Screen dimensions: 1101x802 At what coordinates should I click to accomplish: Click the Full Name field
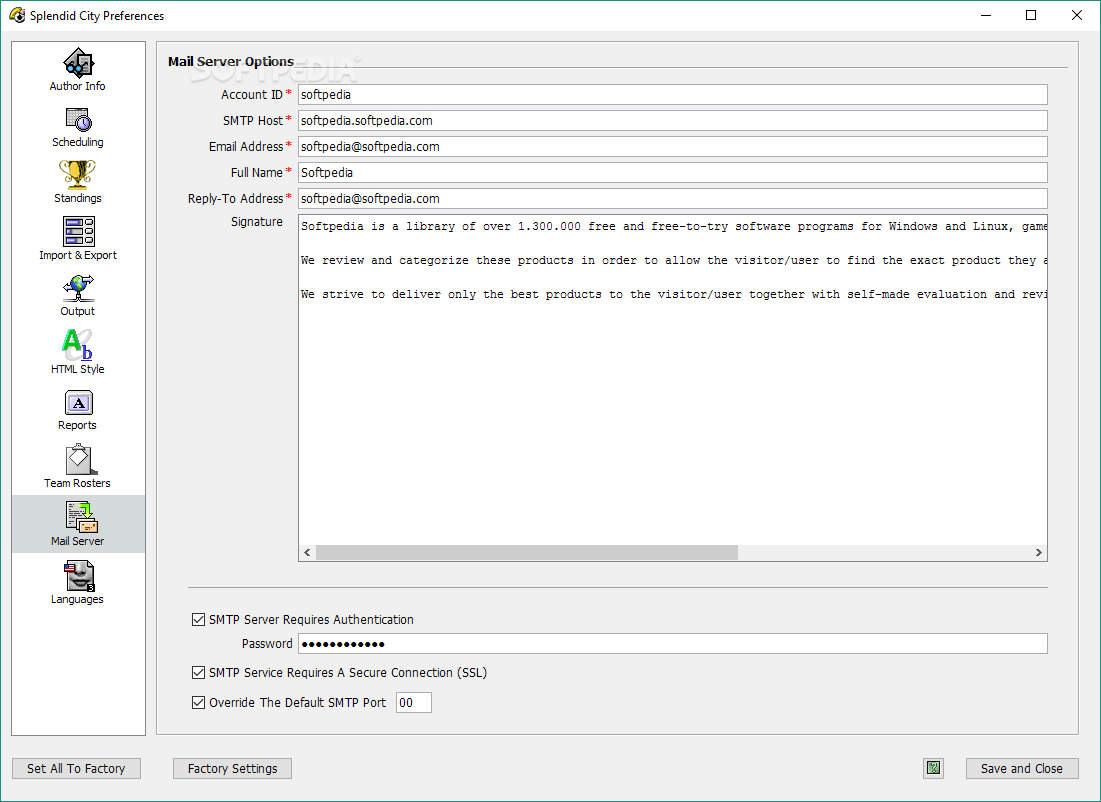click(673, 173)
